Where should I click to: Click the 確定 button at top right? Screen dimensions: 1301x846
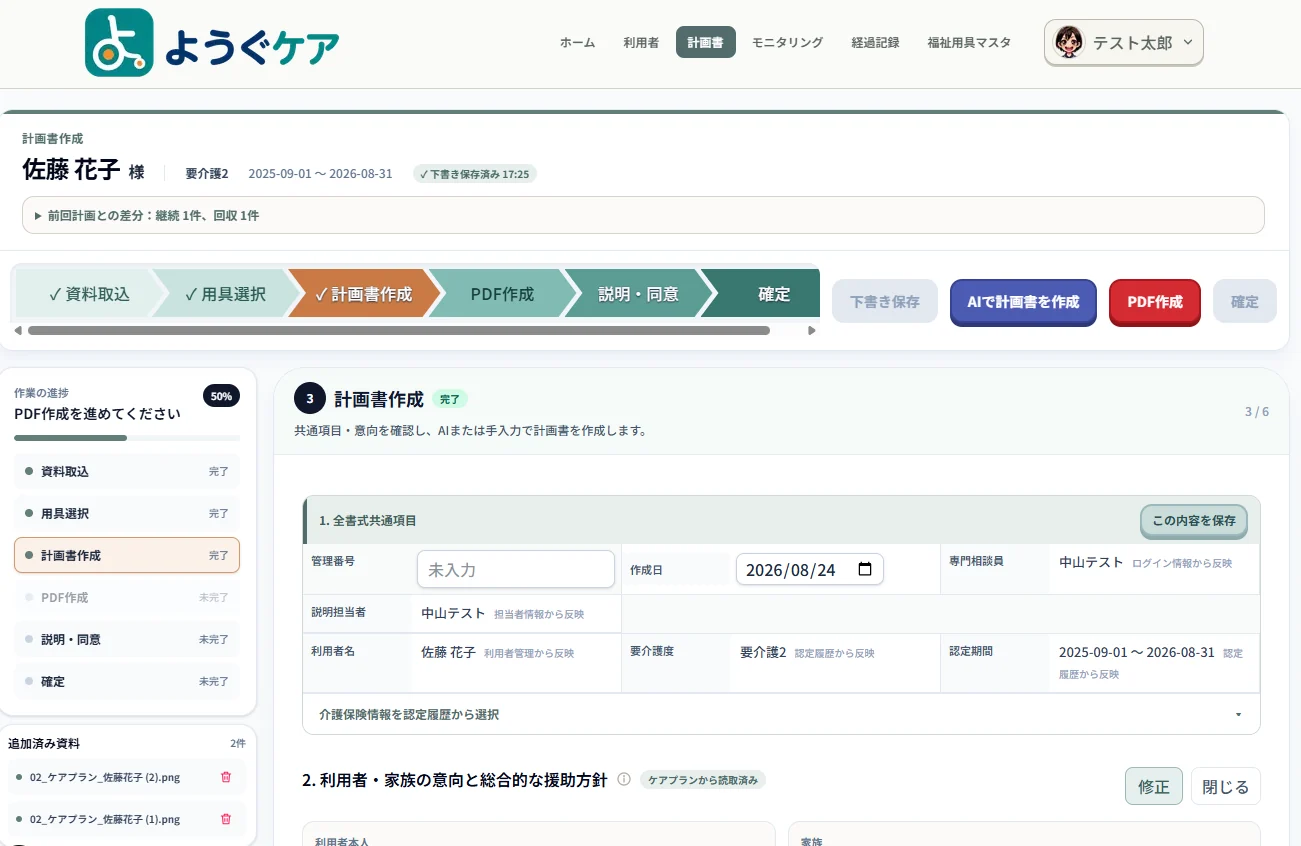pyautogui.click(x=1245, y=302)
